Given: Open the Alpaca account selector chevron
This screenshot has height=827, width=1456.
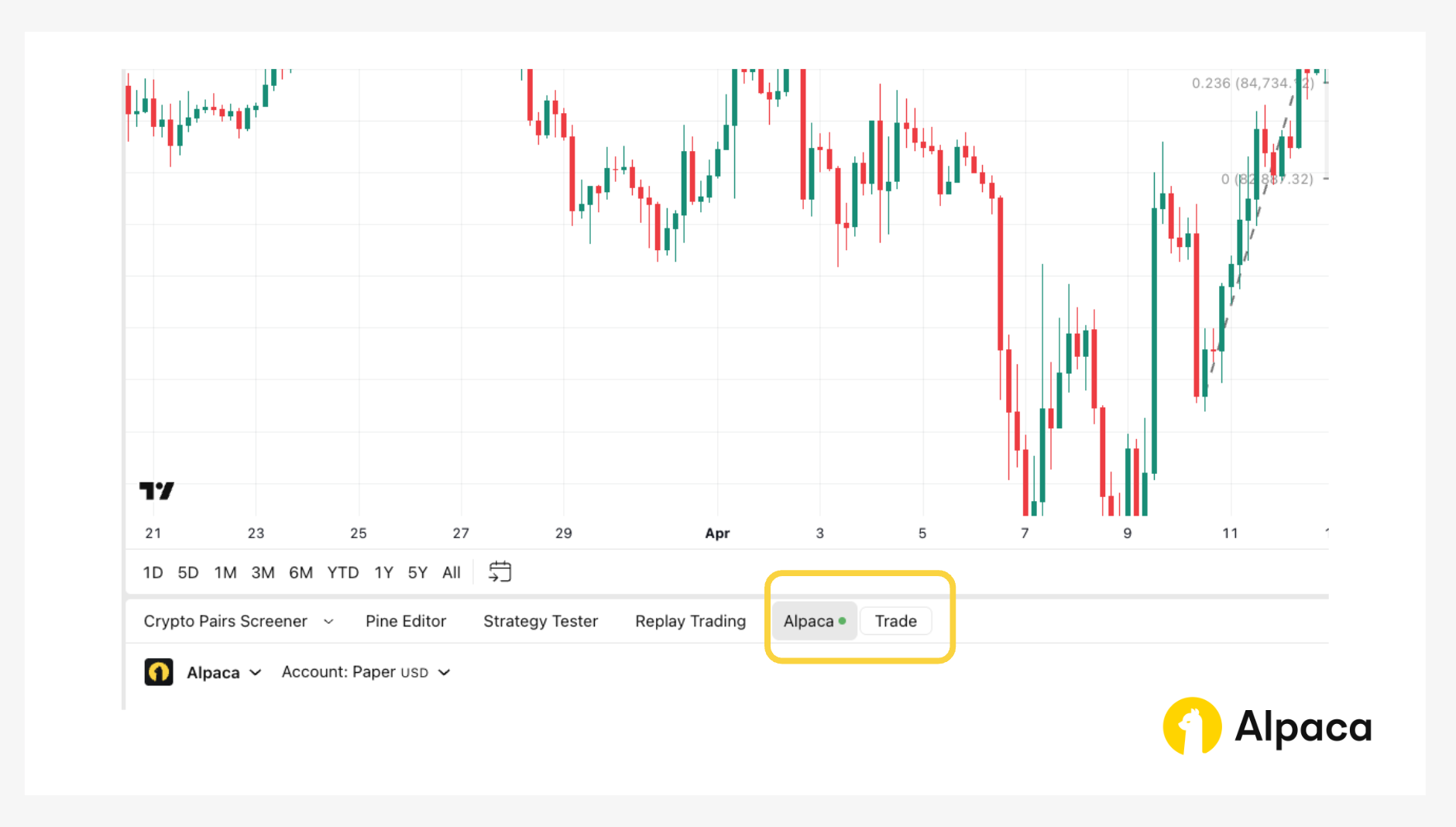Looking at the screenshot, I should point(256,672).
